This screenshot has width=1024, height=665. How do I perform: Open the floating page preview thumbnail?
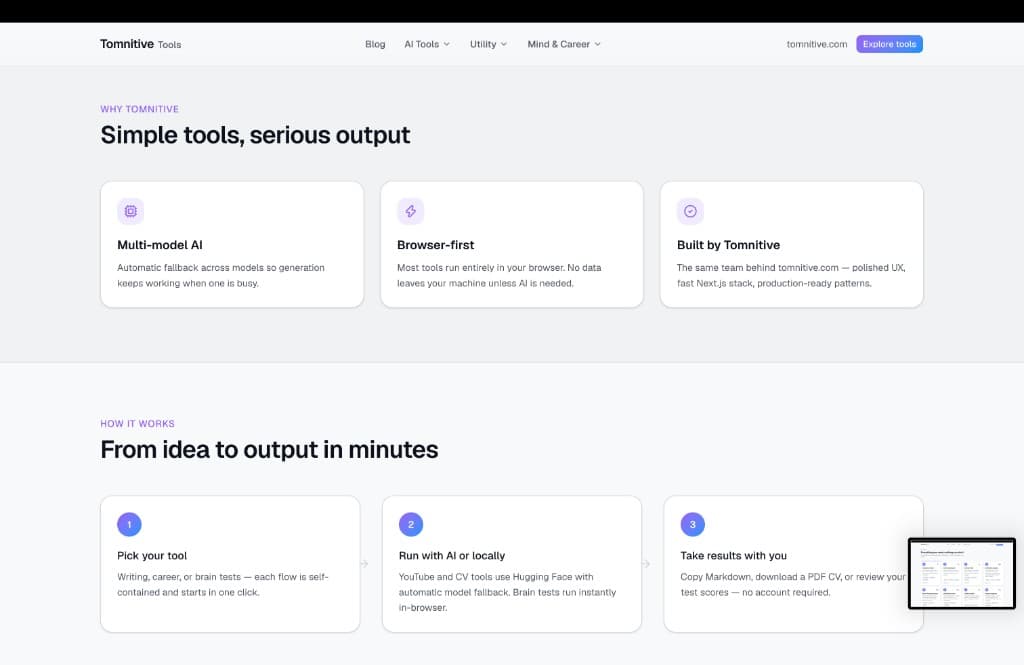coord(961,574)
